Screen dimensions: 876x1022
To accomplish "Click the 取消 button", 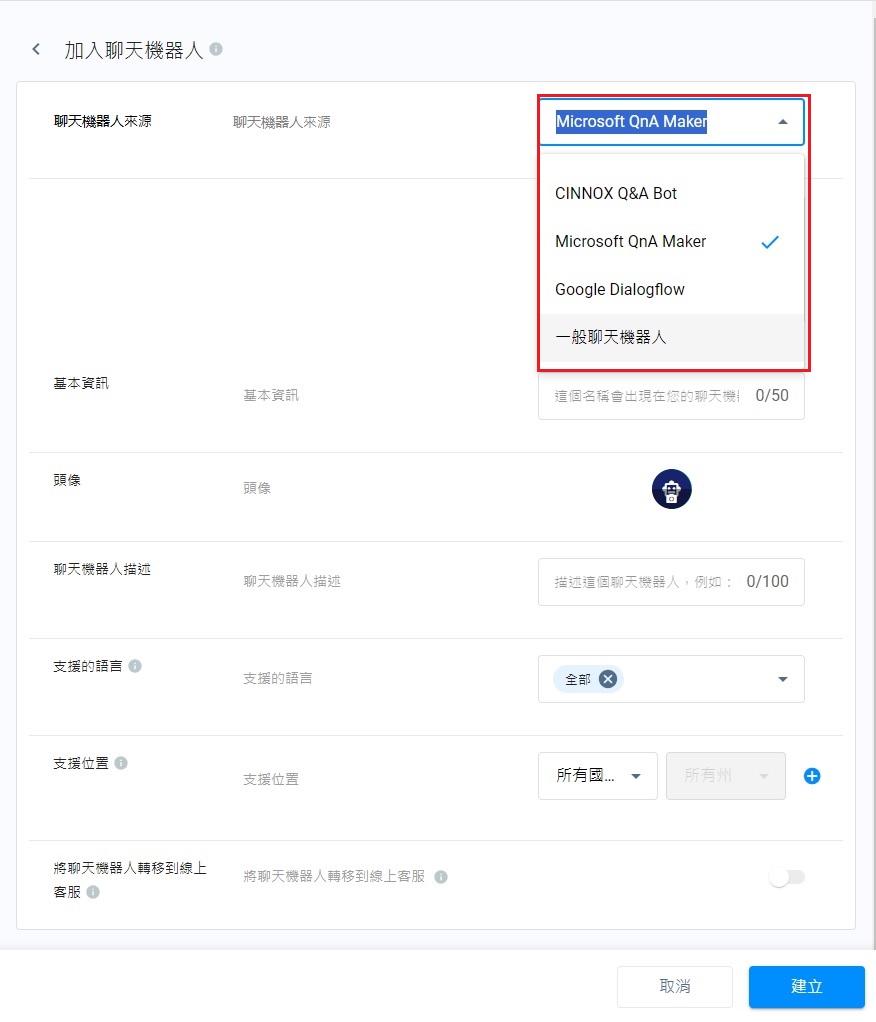I will tap(675, 986).
